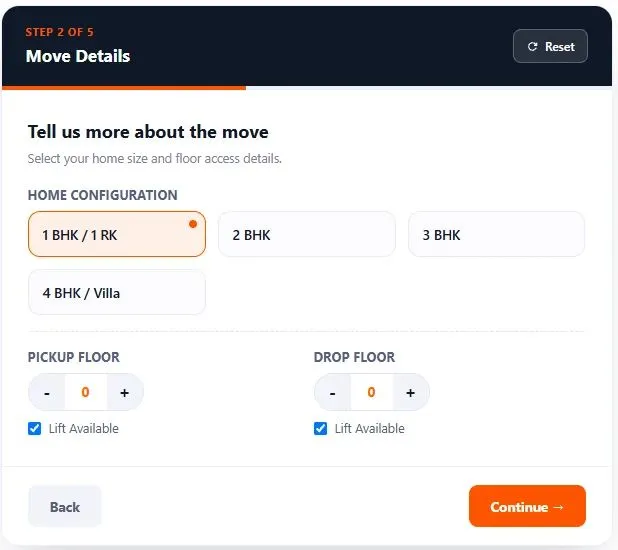This screenshot has height=550, width=618.
Task: Select the 1 BHK / 1 RK option
Action: (117, 234)
